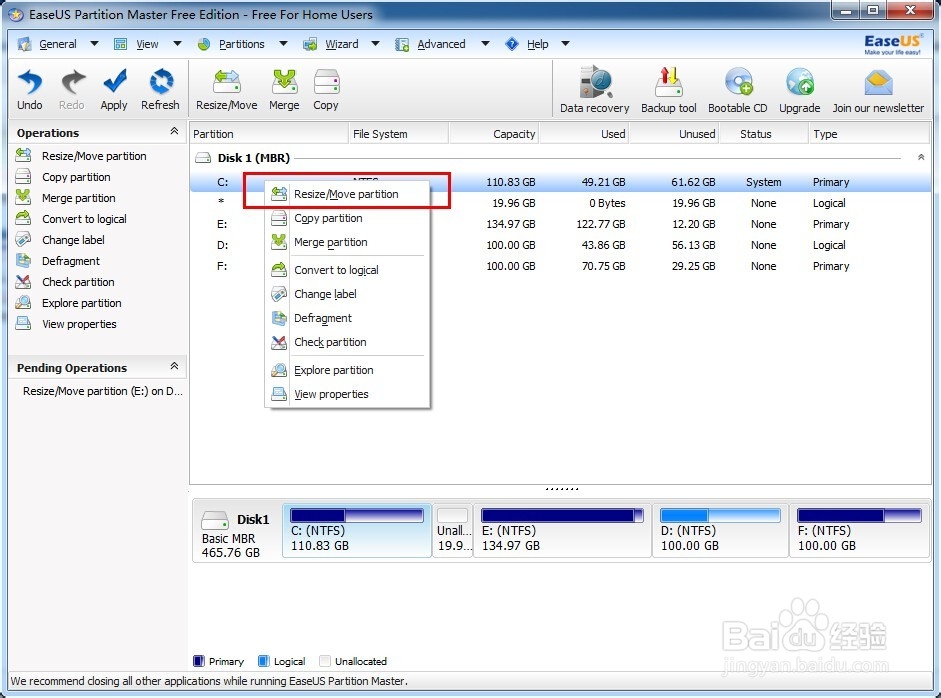Choose Merge partition in the context menu
This screenshot has width=941, height=698.
[x=347, y=242]
